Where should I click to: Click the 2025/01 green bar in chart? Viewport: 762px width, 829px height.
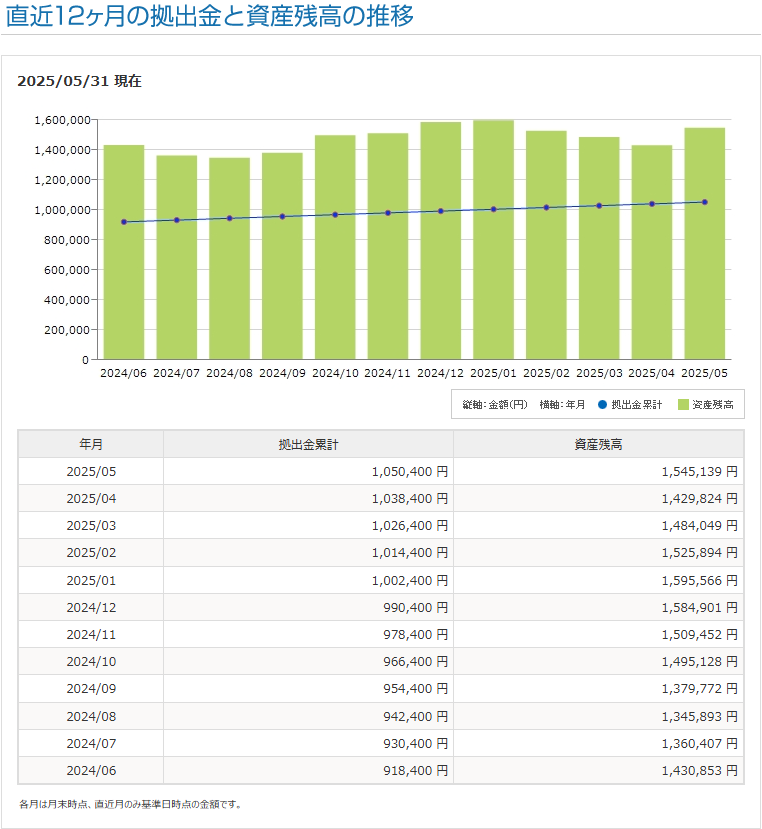click(x=493, y=240)
